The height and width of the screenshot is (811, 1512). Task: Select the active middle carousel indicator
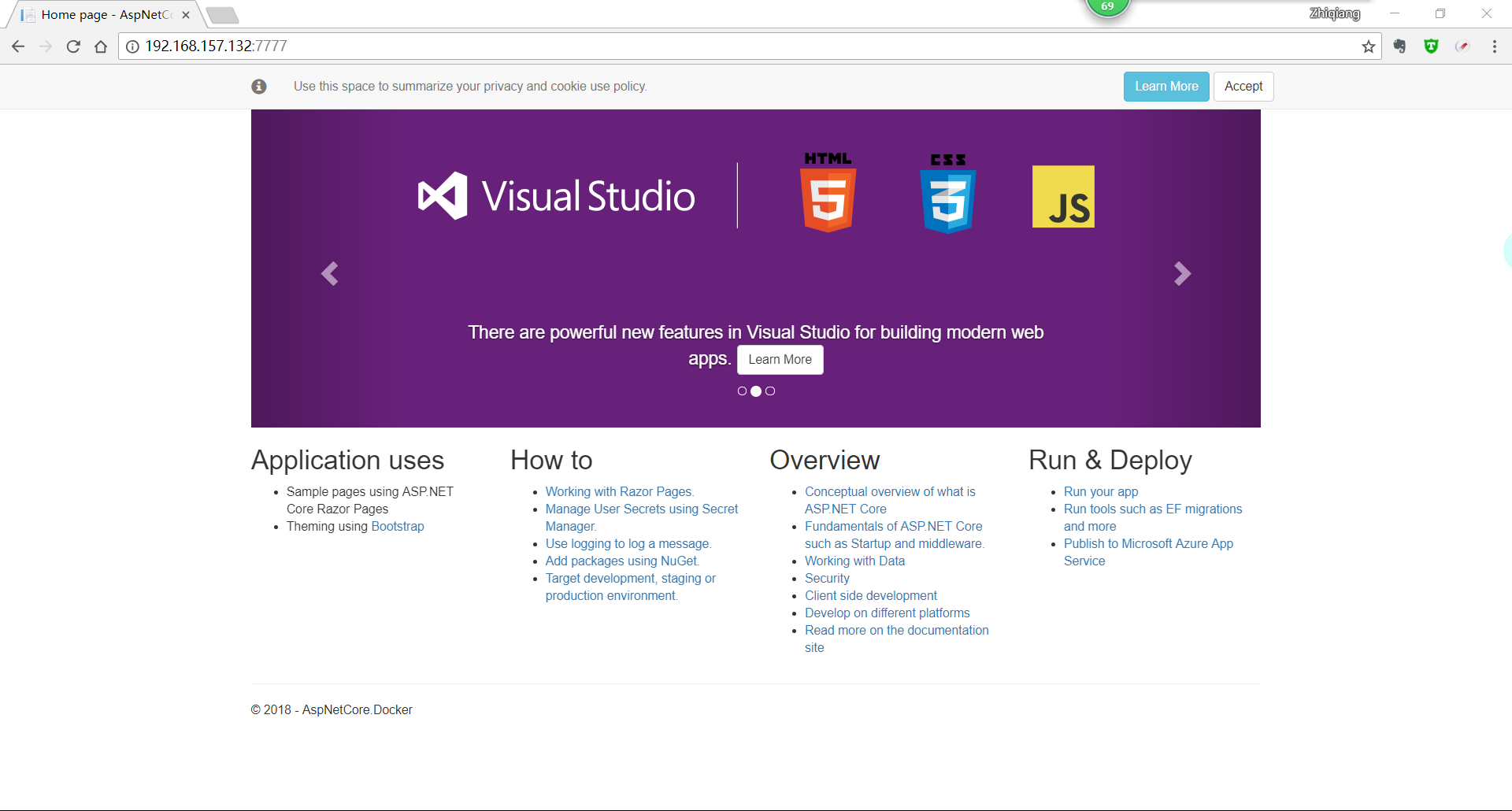click(x=756, y=391)
